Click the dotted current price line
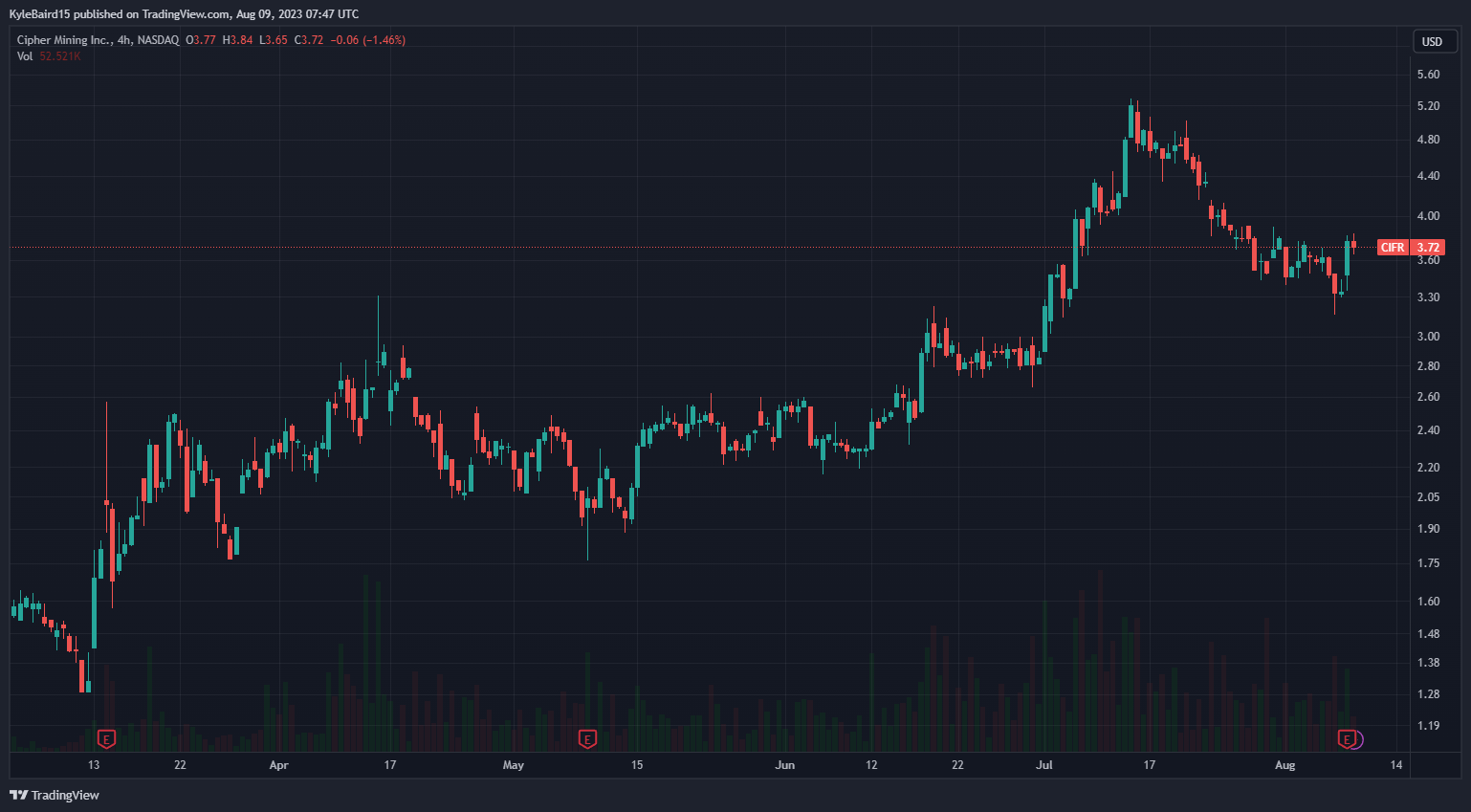Screen dimensions: 1471x812 [670, 247]
